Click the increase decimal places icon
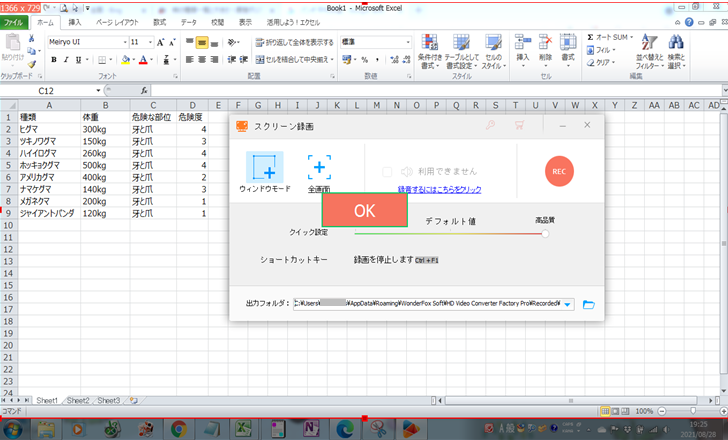 pyautogui.click(x=394, y=59)
